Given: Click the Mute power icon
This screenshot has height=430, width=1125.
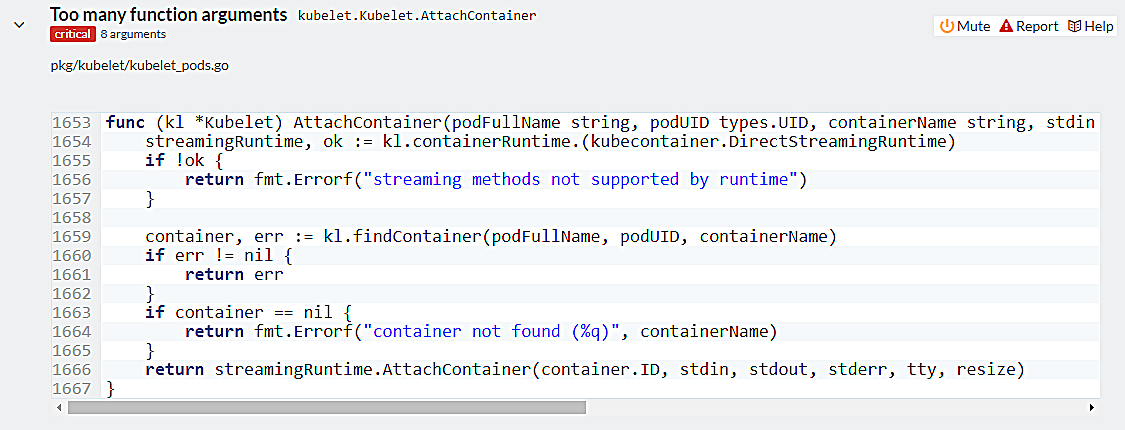Looking at the screenshot, I should pyautogui.click(x=947, y=26).
